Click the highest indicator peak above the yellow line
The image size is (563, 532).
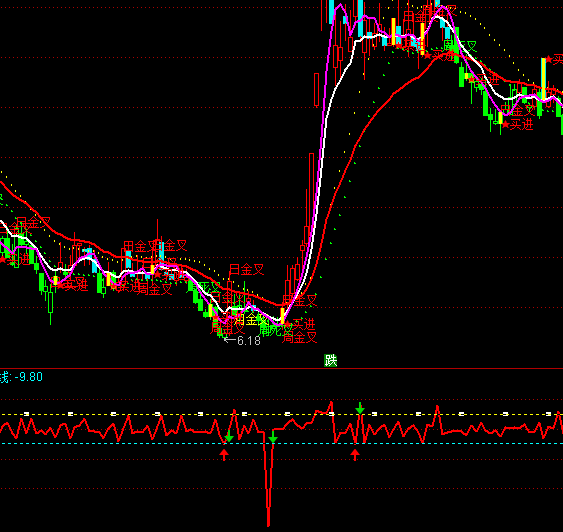tap(331, 402)
